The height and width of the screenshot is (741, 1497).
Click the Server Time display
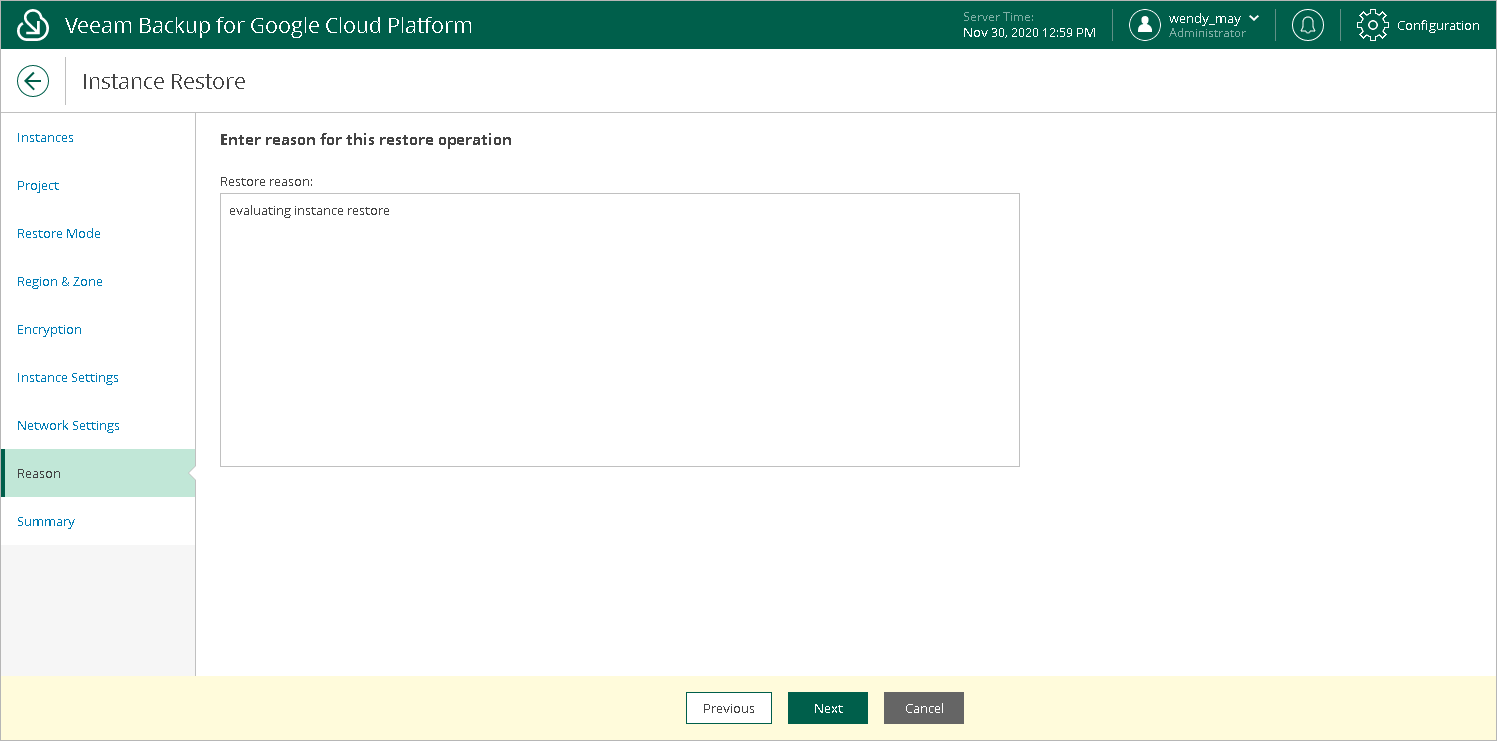[1029, 25]
